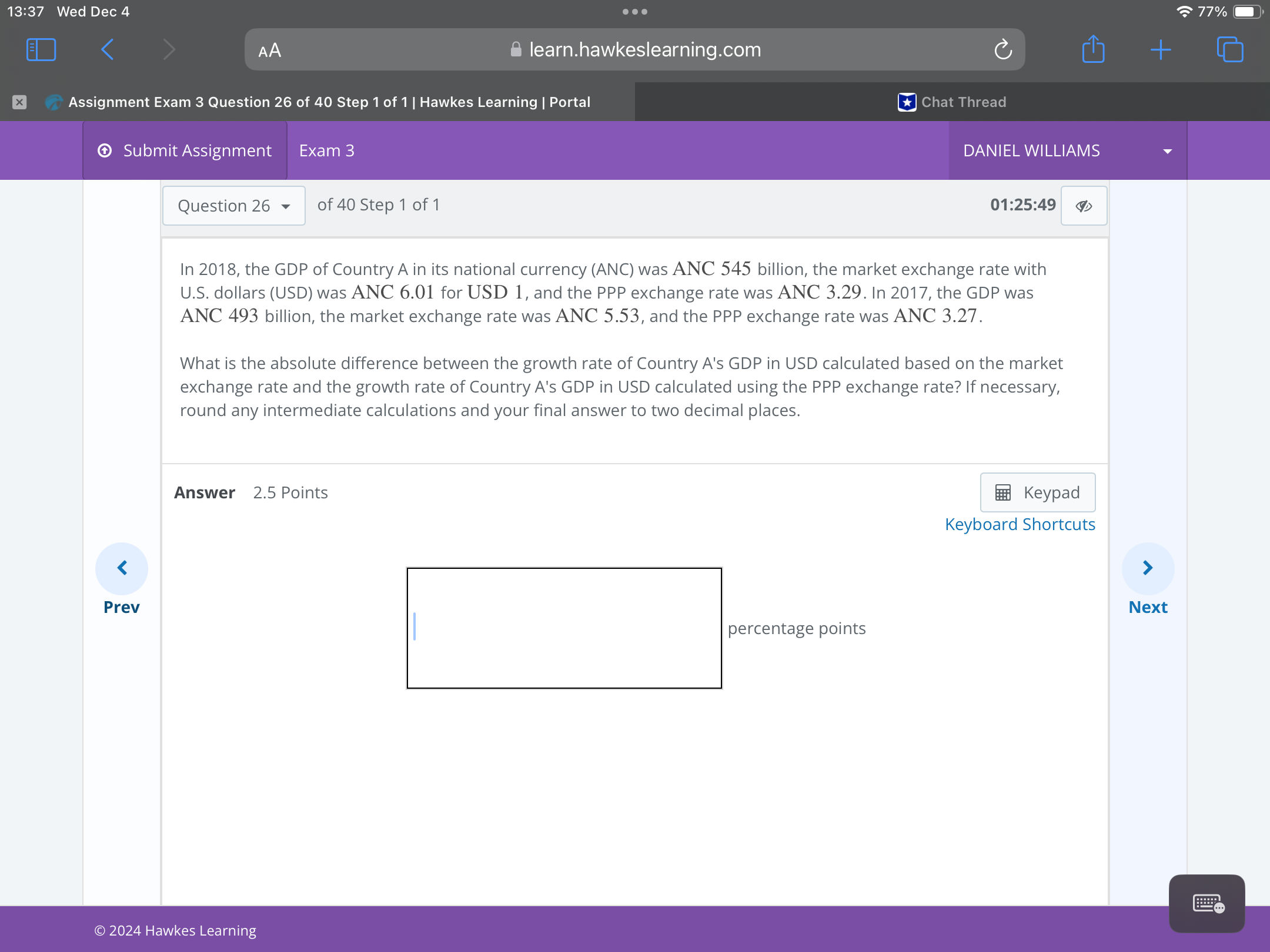Tap the Safari share icon

coord(1093,50)
